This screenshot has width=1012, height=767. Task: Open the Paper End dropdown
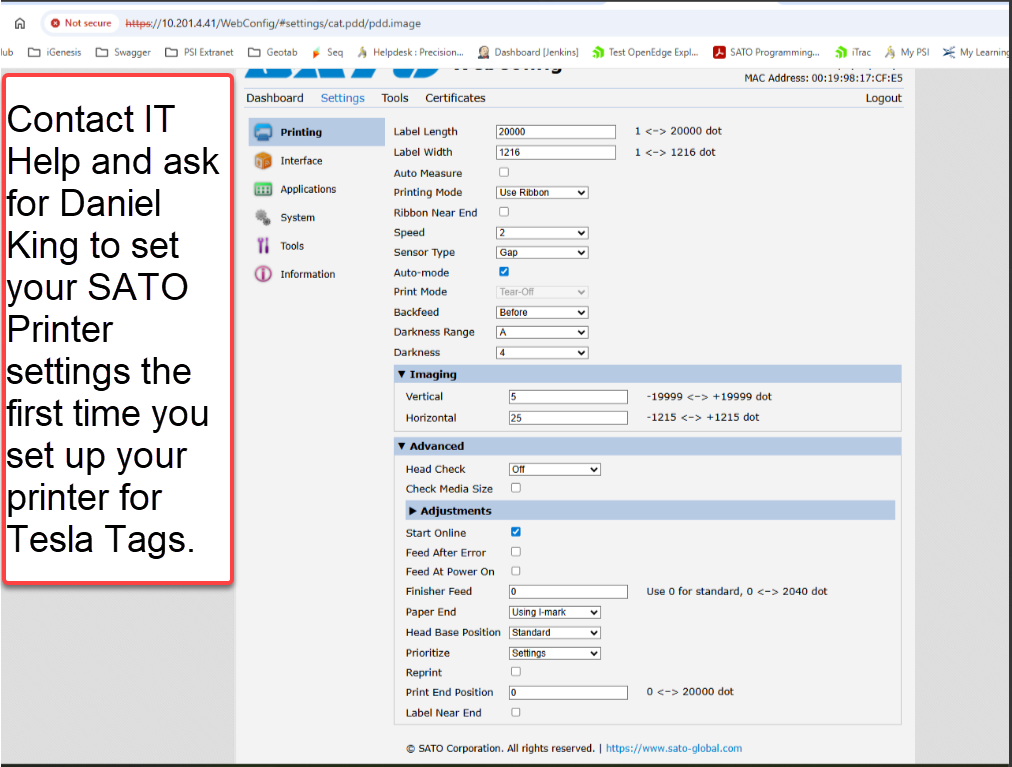click(555, 612)
